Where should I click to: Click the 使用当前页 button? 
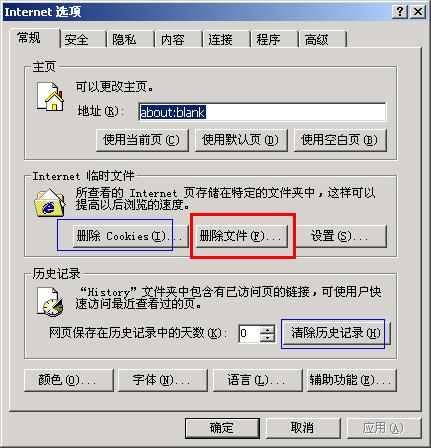142,140
